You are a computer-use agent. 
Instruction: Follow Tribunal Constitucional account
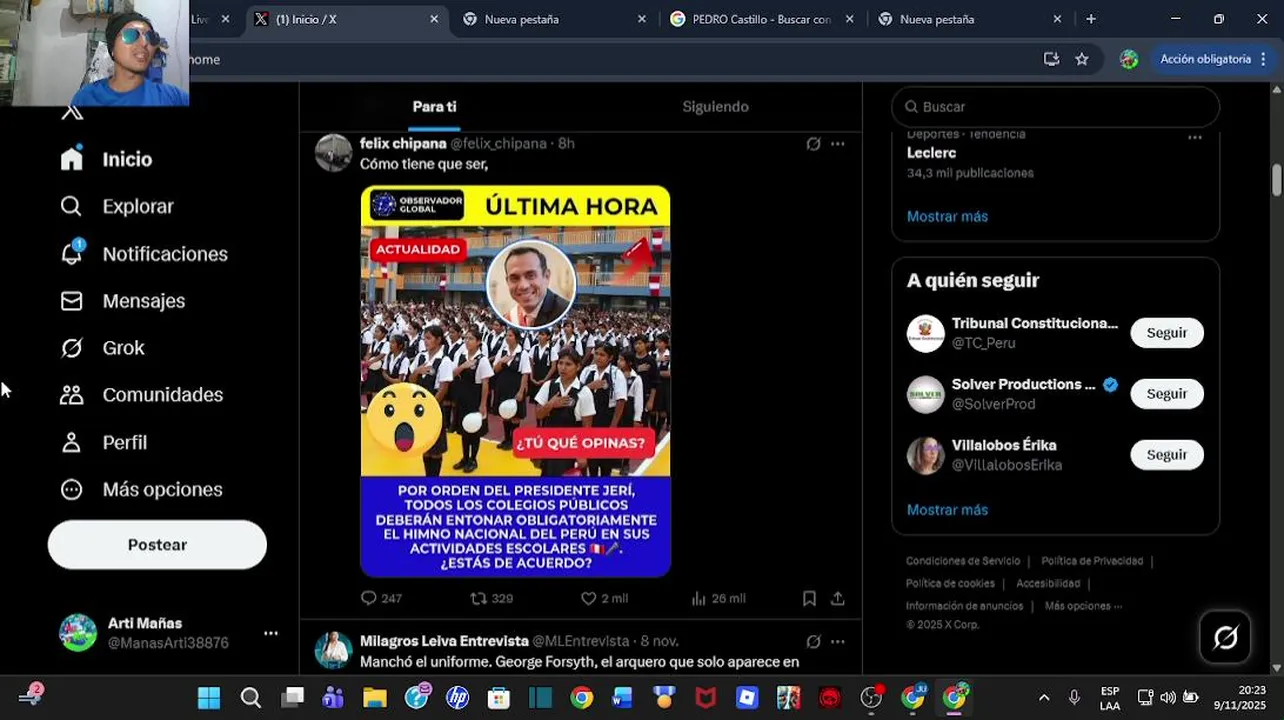coord(1167,333)
